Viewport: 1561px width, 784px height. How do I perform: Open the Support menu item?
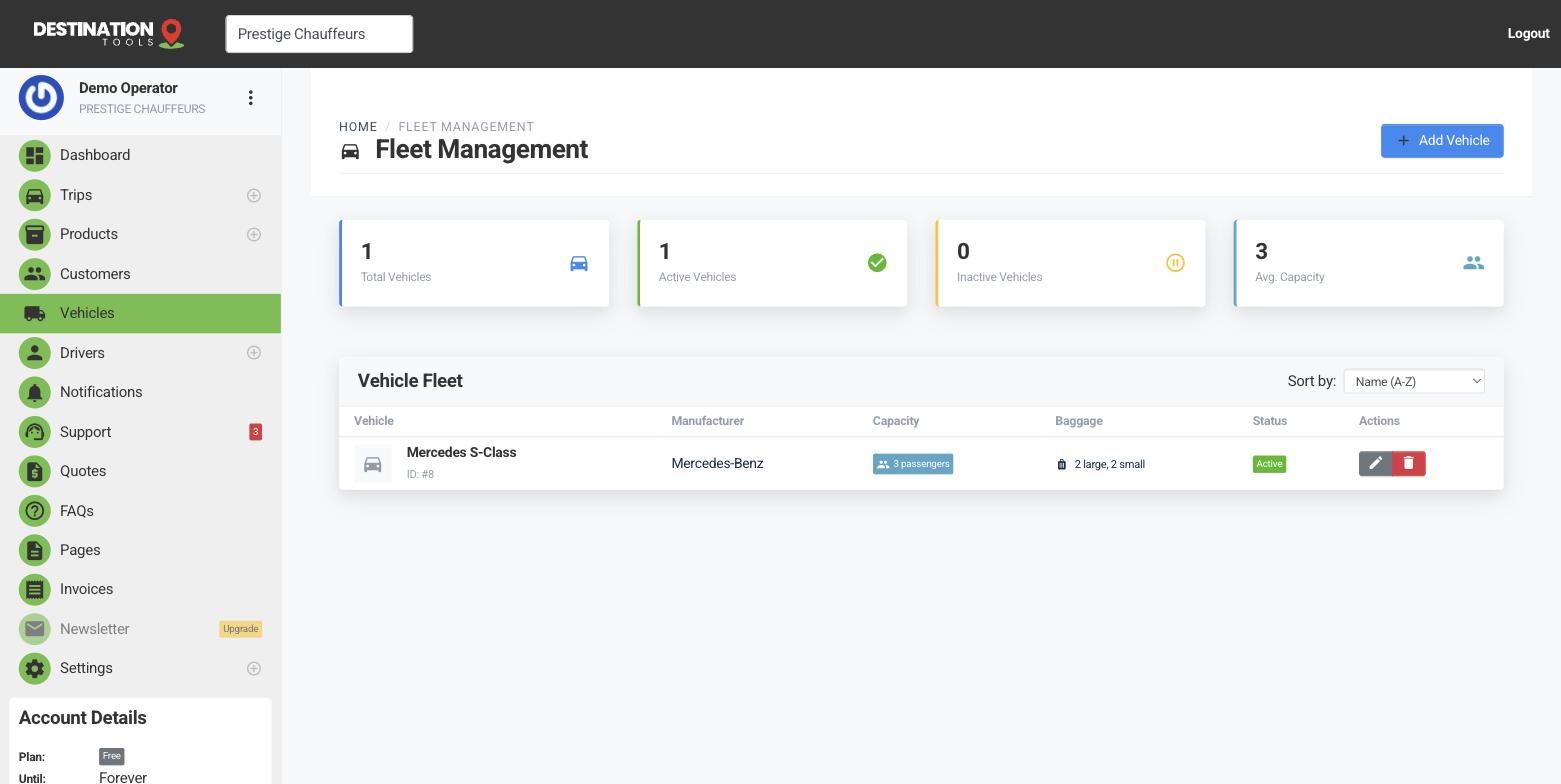[140, 432]
